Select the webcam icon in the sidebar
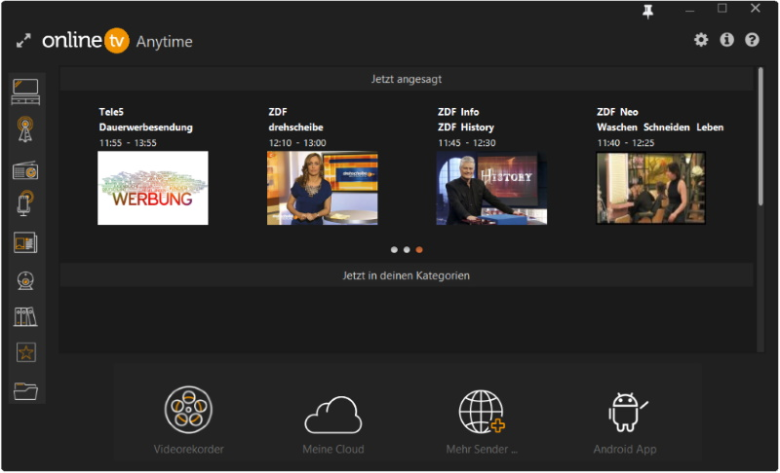The width and height of the screenshot is (780, 473). pos(25,281)
